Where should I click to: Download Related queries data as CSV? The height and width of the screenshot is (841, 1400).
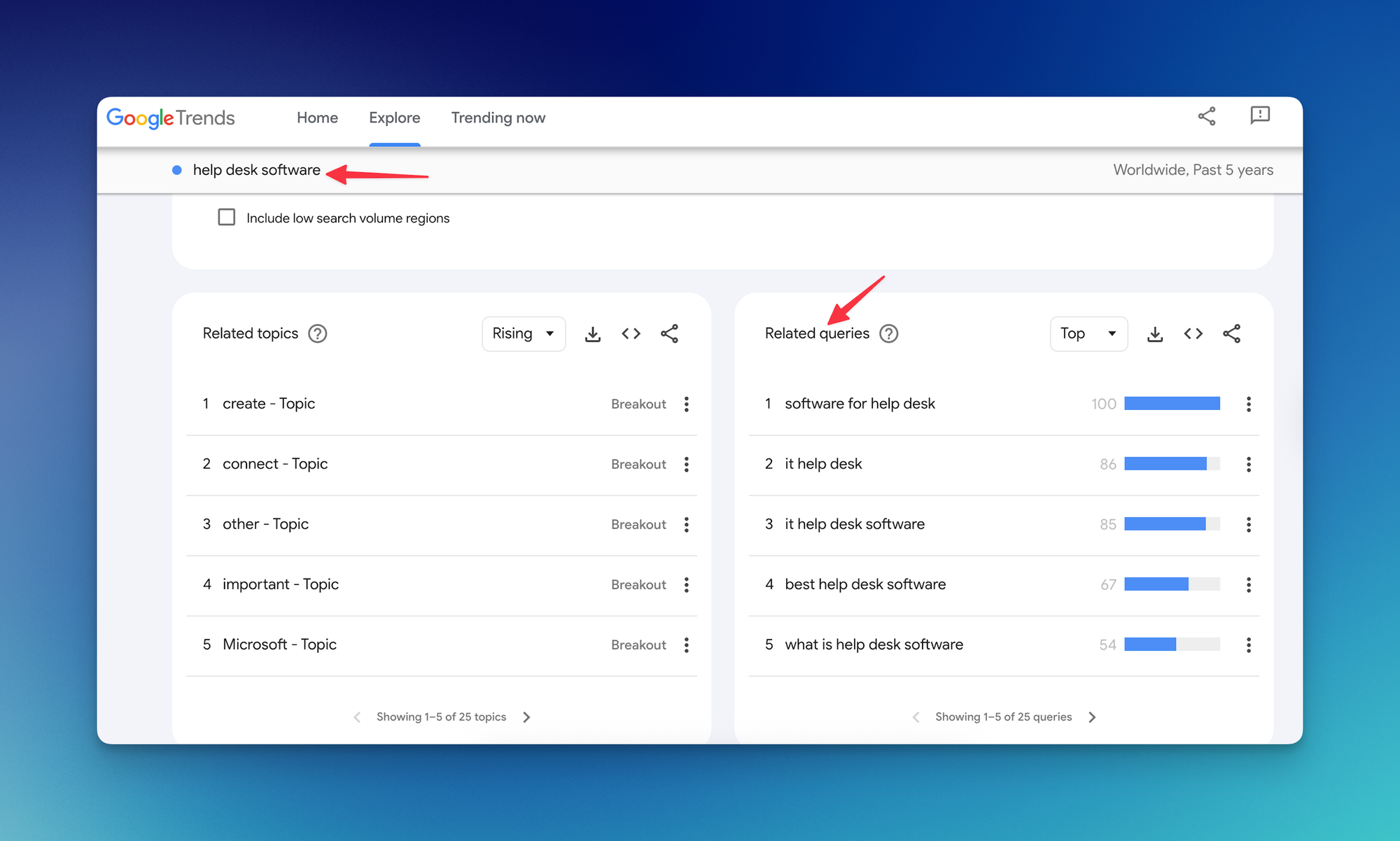[1154, 334]
